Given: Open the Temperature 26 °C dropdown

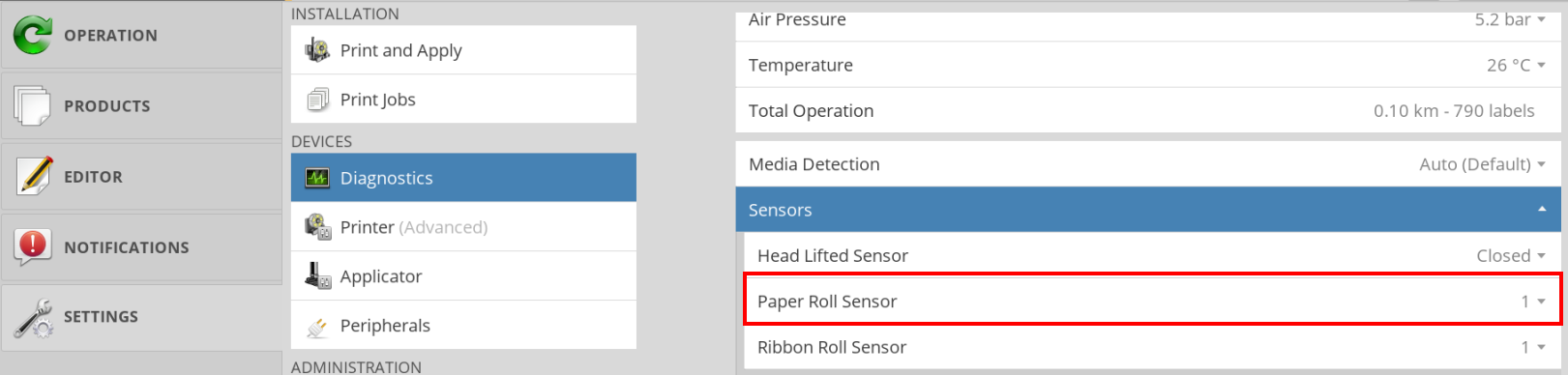Looking at the screenshot, I should tap(1516, 66).
